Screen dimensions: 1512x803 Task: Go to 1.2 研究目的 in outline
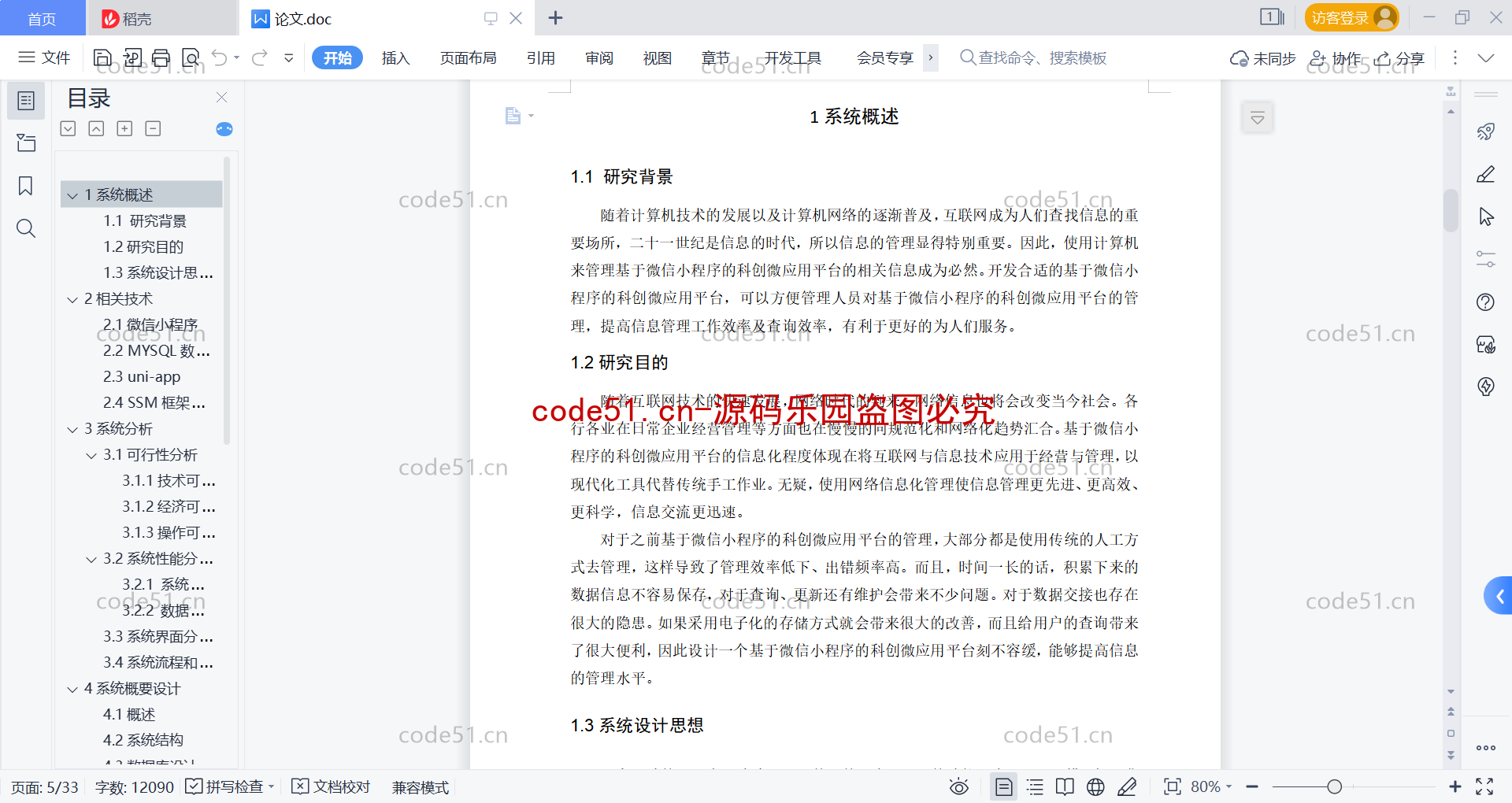143,247
